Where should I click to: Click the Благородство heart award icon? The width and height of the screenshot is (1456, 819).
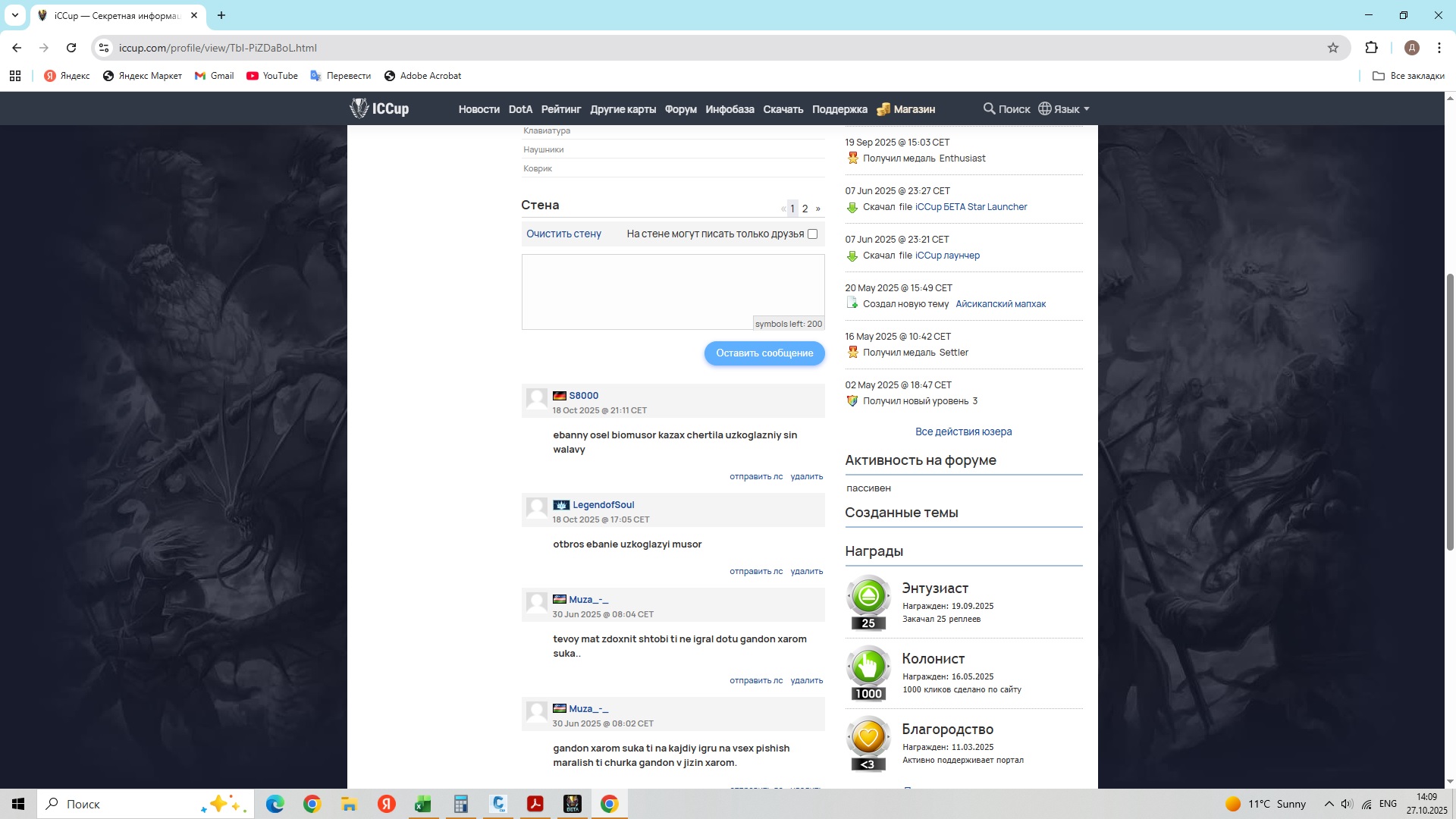pos(868,737)
